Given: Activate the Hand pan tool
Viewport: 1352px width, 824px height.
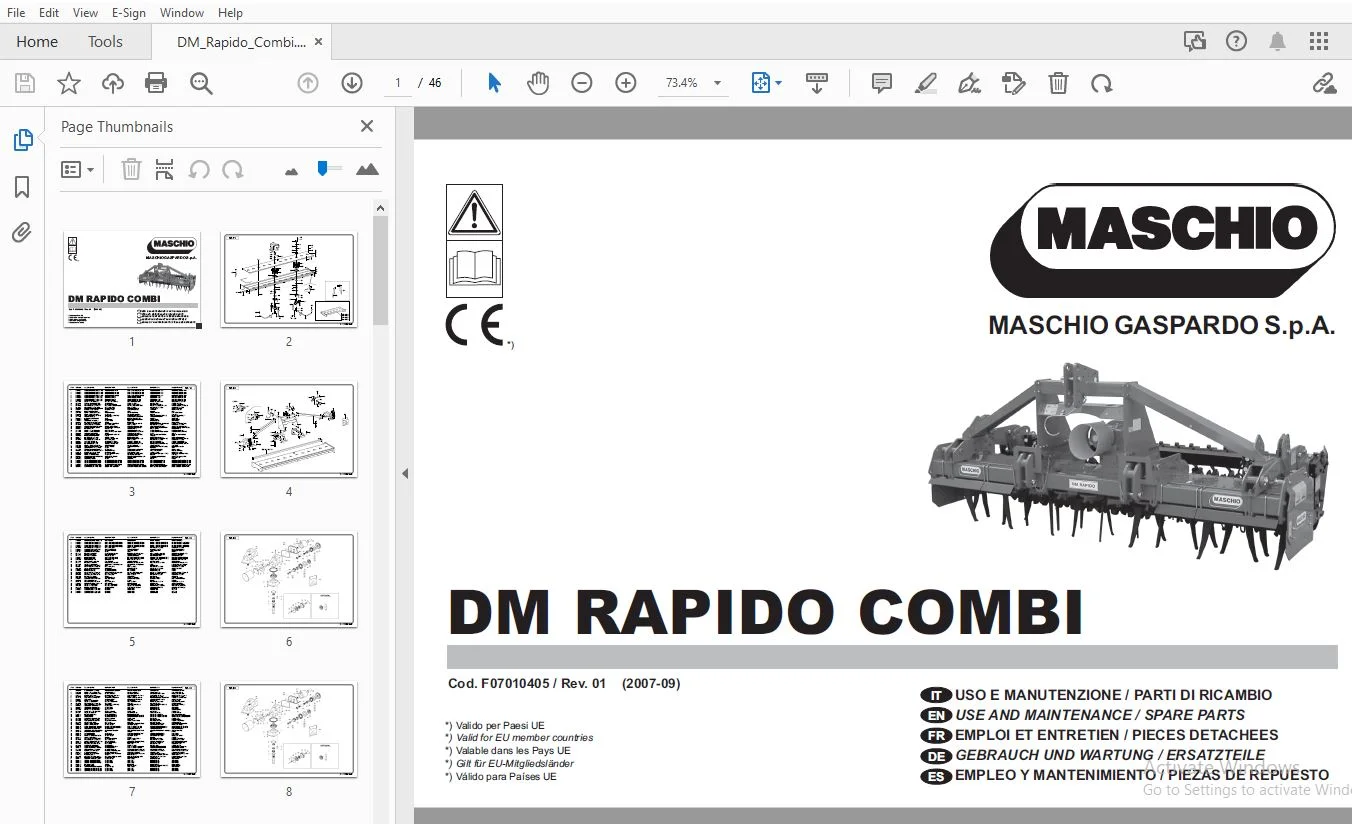Looking at the screenshot, I should point(538,83).
